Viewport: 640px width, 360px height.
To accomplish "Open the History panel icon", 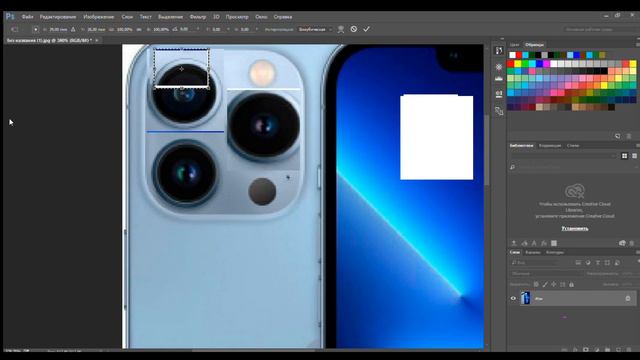I will click(x=499, y=50).
